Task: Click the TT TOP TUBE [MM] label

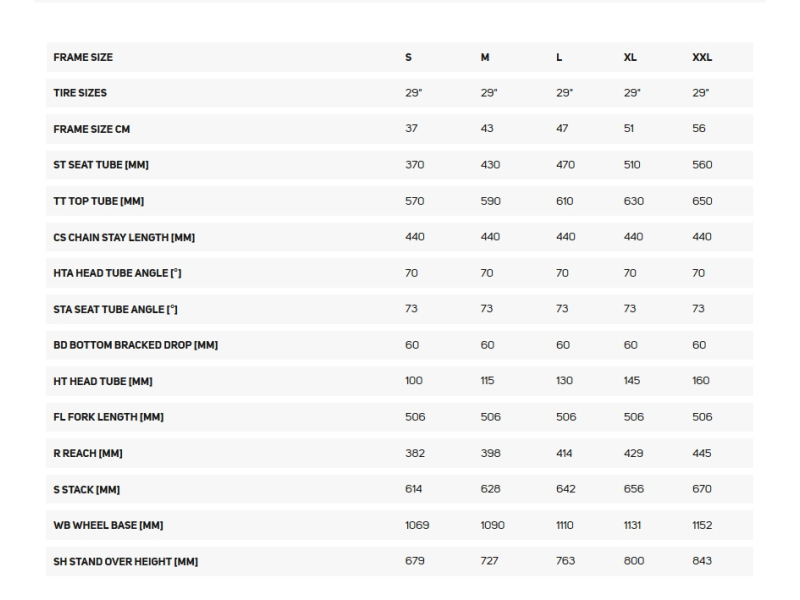Action: point(99,201)
